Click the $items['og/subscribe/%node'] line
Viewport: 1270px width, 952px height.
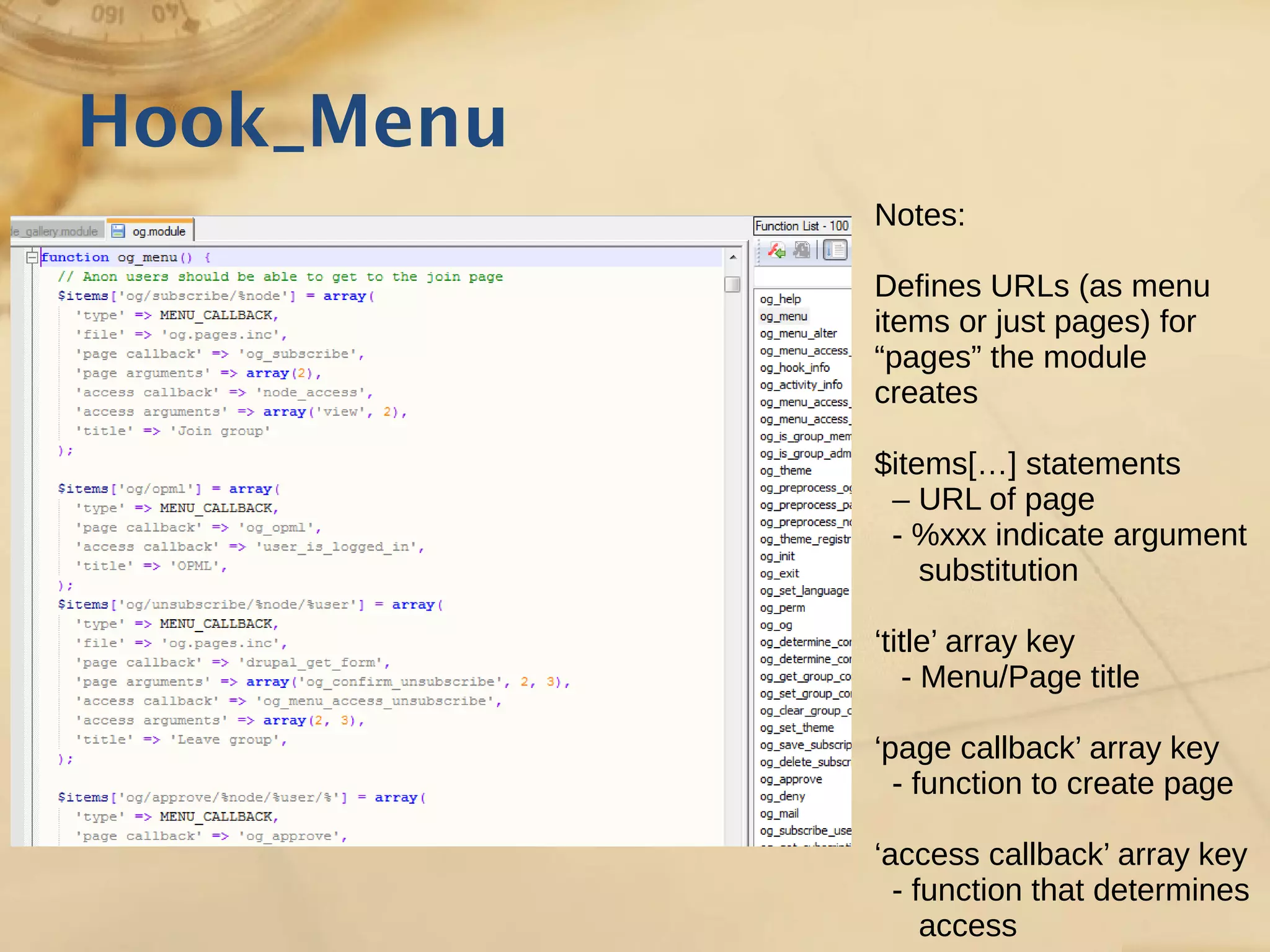tap(216, 296)
